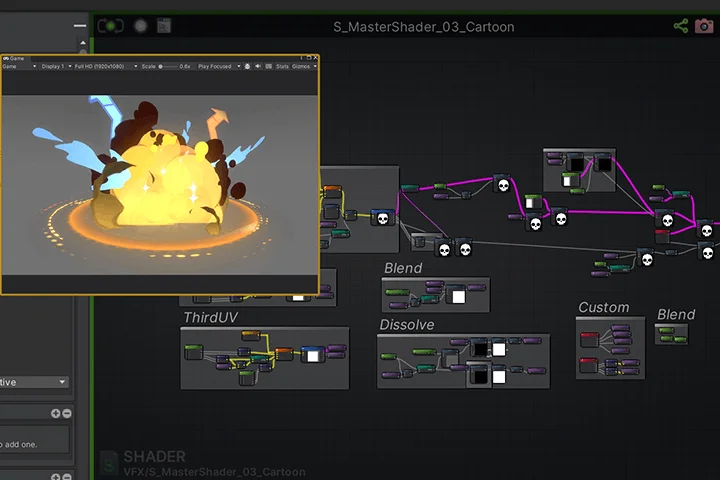The image size is (720, 480).
Task: Toggle Stats in the Game view
Action: click(282, 67)
